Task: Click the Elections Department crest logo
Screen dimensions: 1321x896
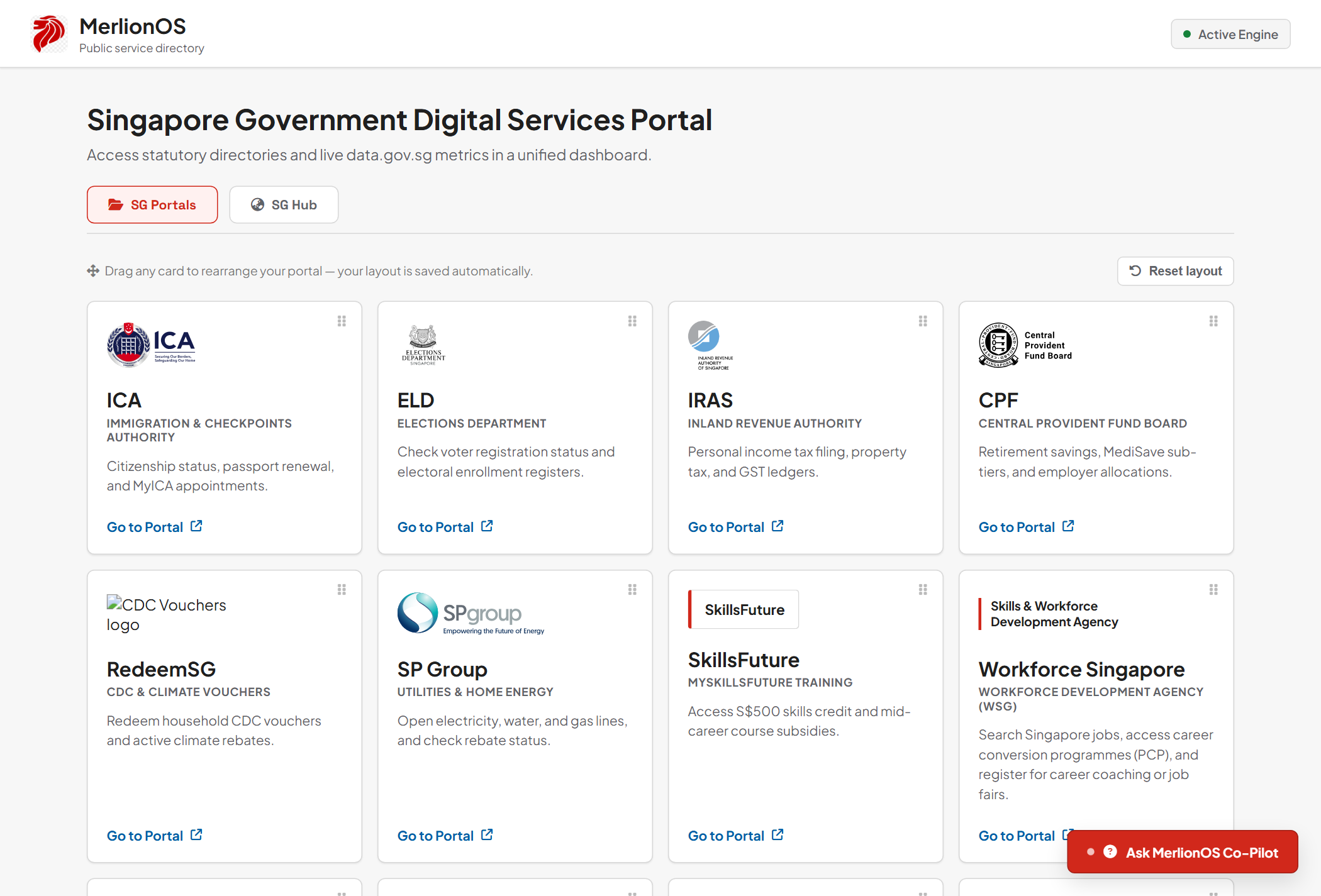Action: (x=423, y=345)
